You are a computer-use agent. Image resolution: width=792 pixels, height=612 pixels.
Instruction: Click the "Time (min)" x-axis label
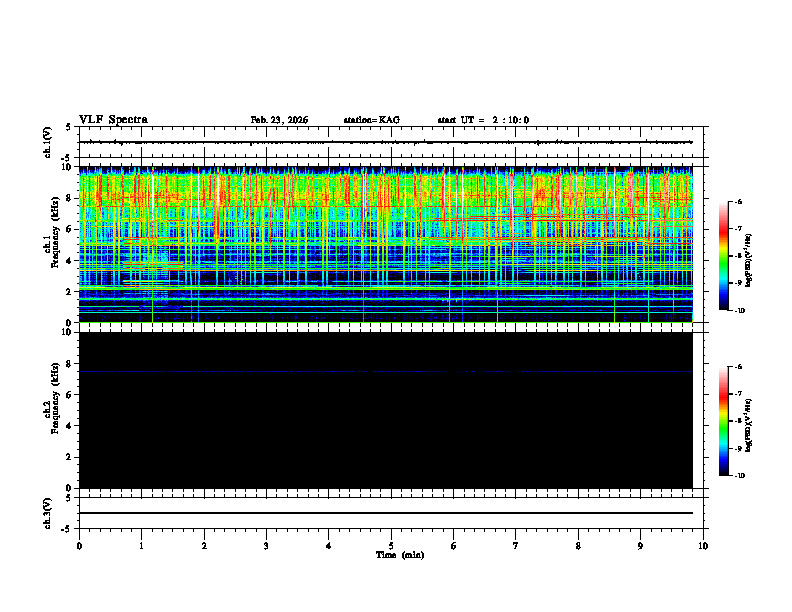pos(400,555)
